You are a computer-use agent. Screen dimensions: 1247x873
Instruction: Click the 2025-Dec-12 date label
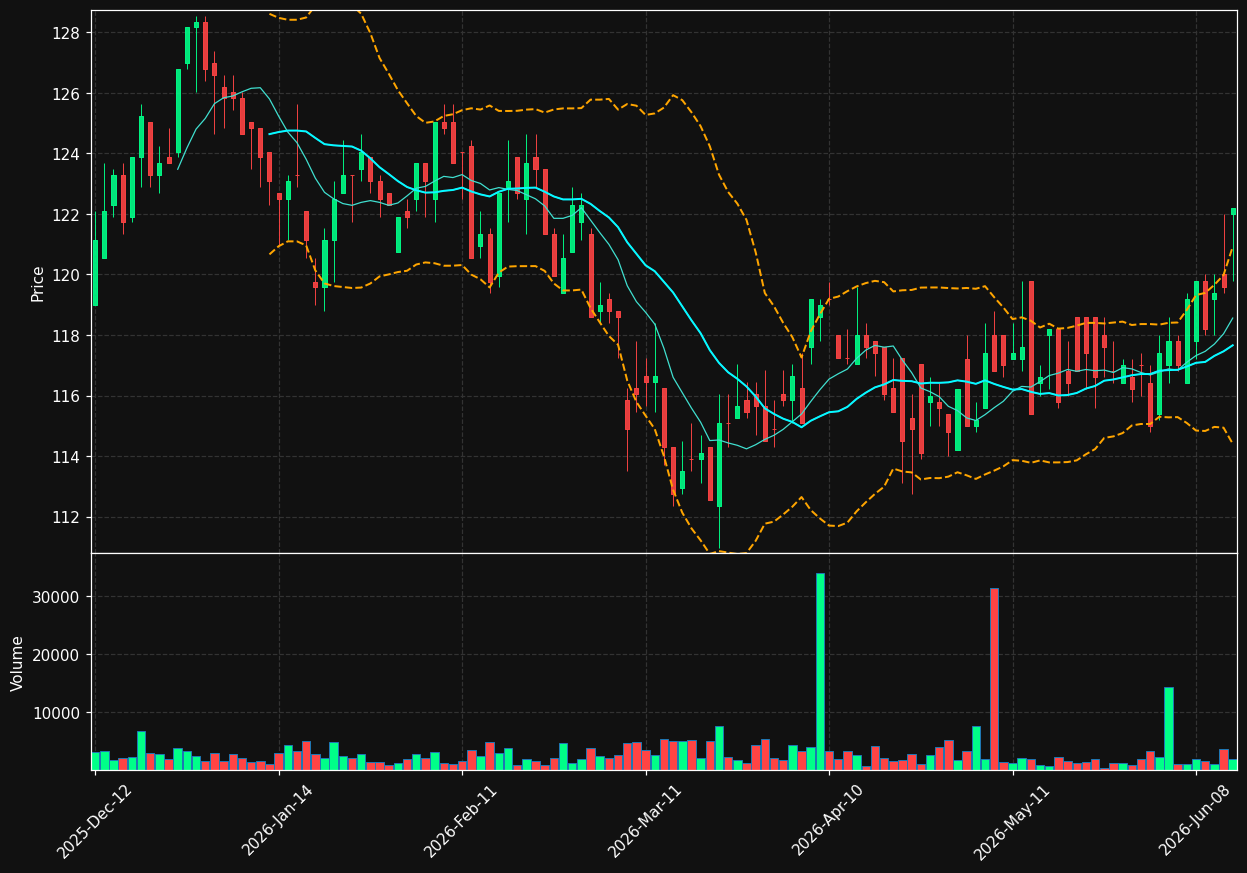tap(94, 820)
